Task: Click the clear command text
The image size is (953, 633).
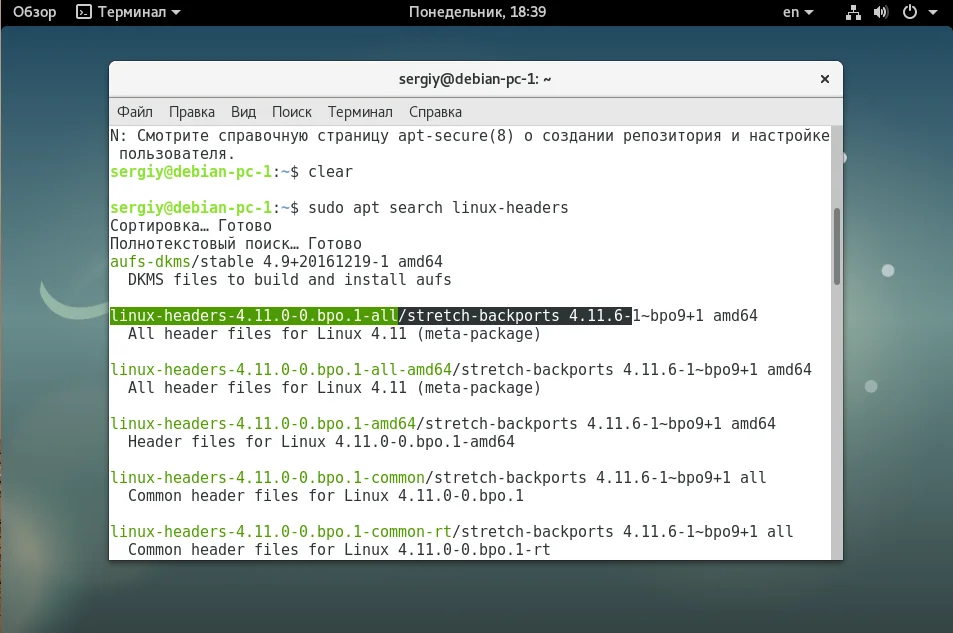Action: (x=330, y=172)
